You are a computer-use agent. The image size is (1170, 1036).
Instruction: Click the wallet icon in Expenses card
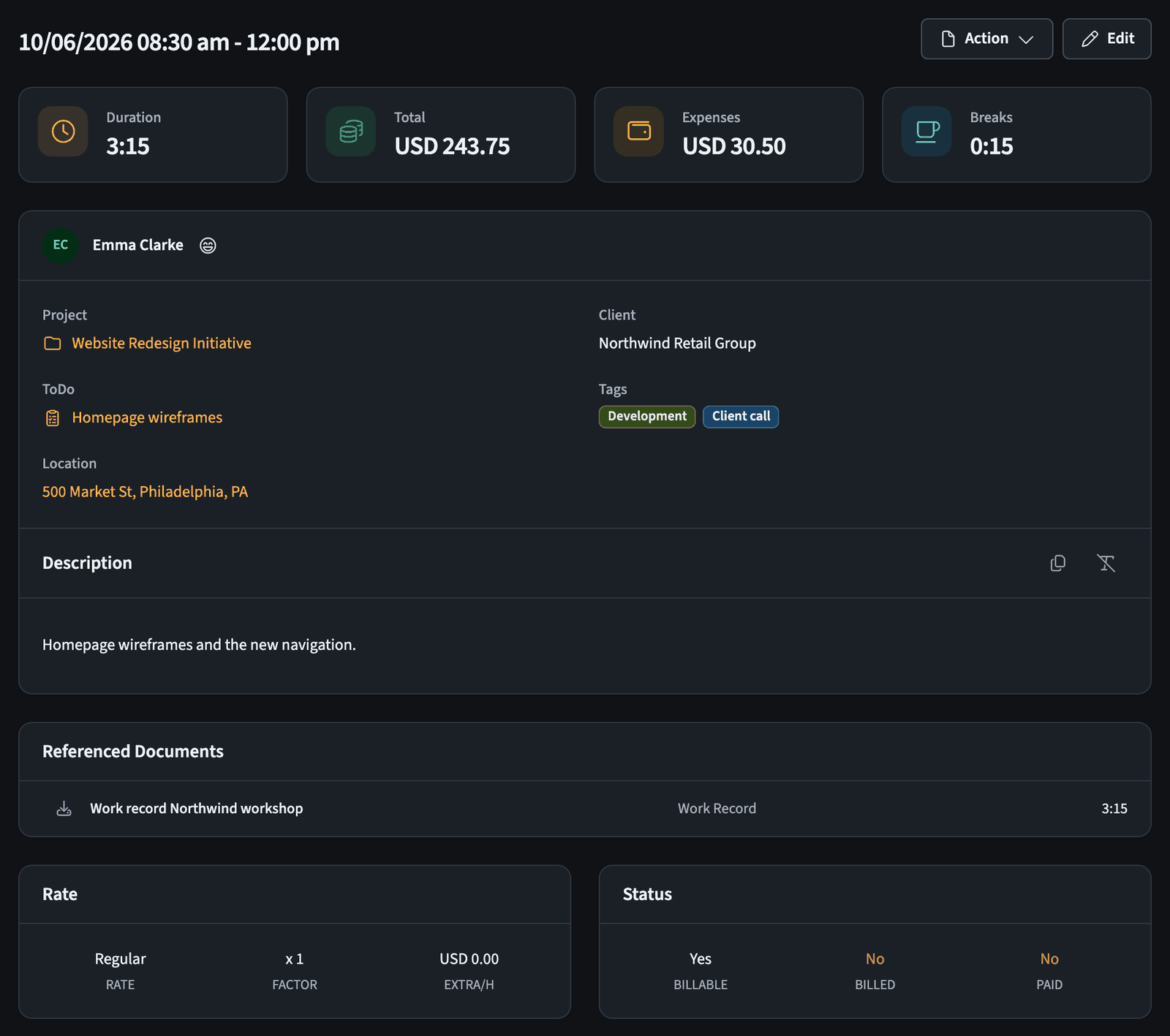coord(639,132)
